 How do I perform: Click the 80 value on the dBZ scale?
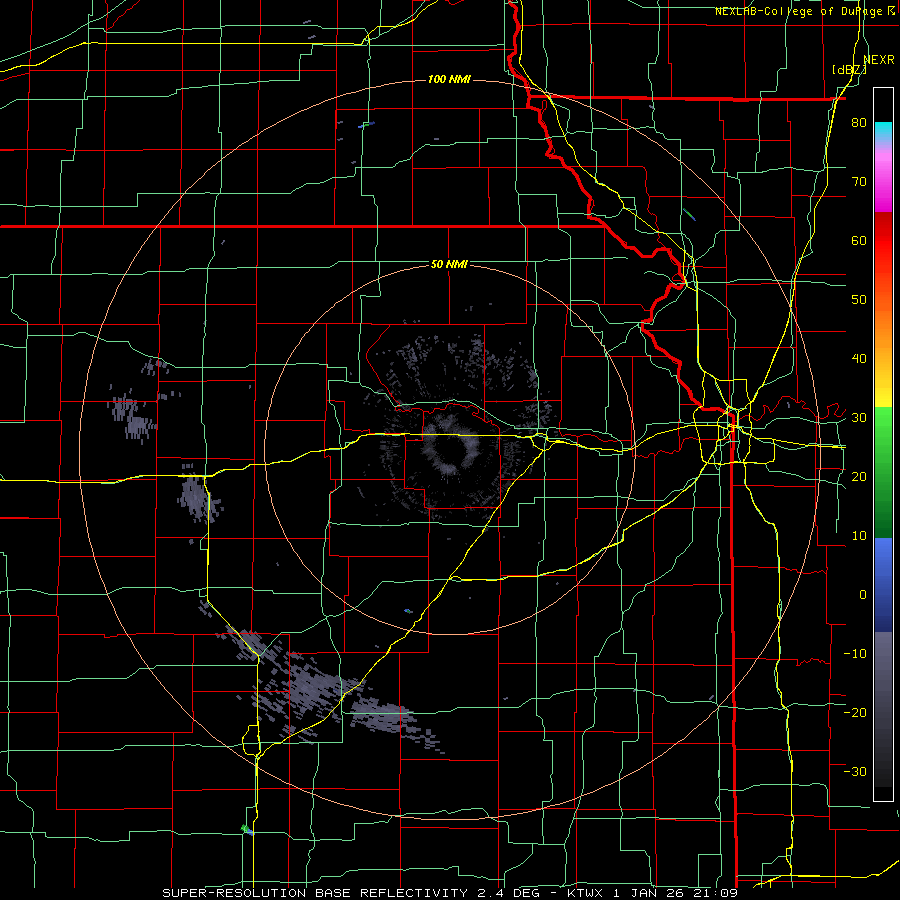(859, 123)
